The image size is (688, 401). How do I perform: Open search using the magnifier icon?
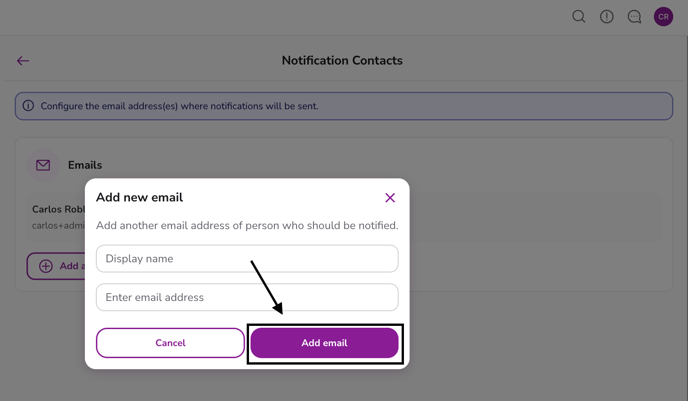pos(579,16)
